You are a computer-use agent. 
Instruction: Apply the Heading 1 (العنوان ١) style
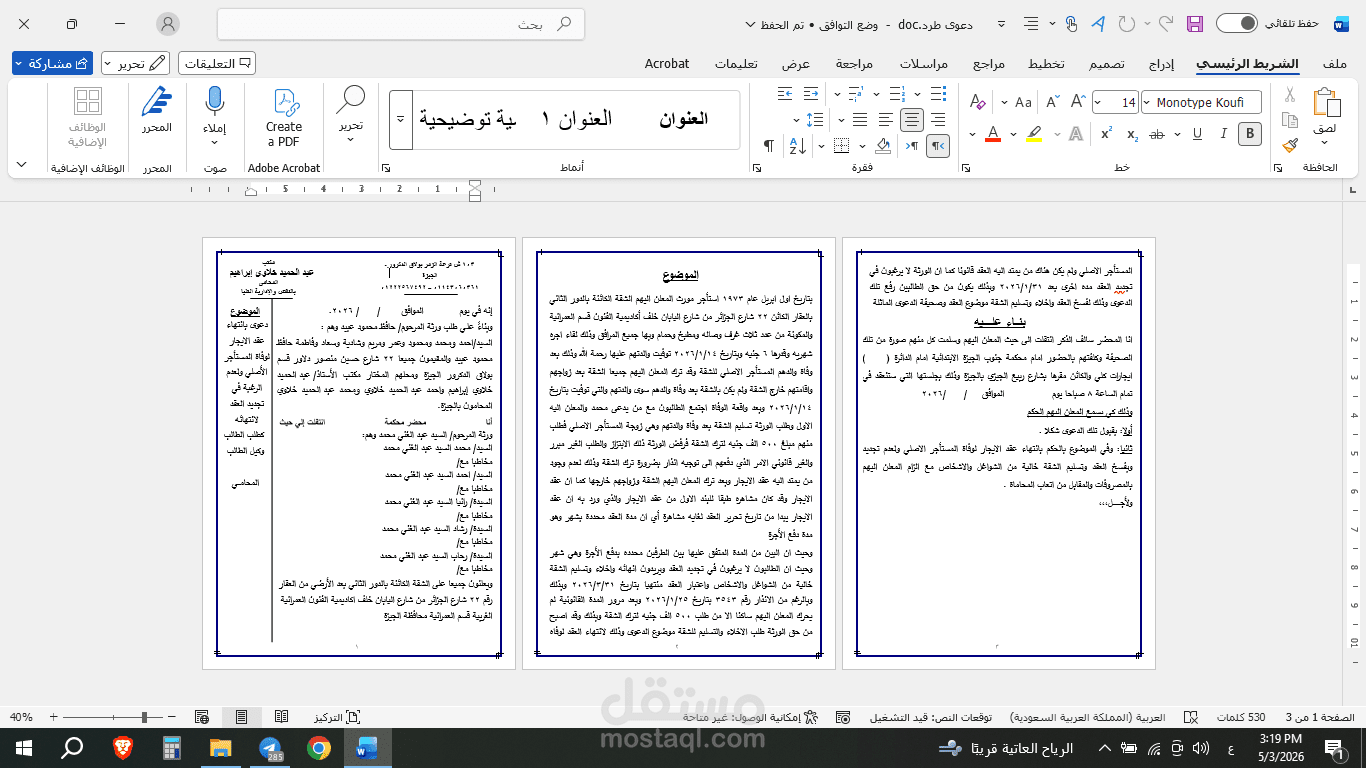[x=577, y=118]
